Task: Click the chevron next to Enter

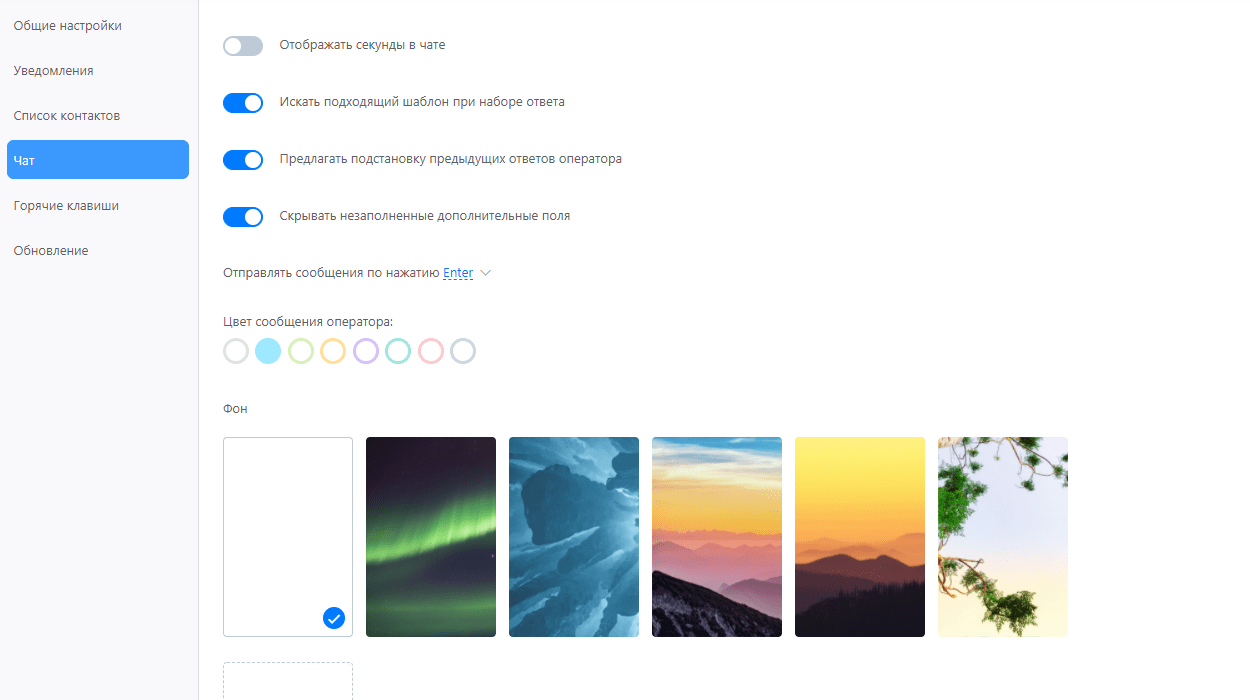Action: tap(486, 273)
